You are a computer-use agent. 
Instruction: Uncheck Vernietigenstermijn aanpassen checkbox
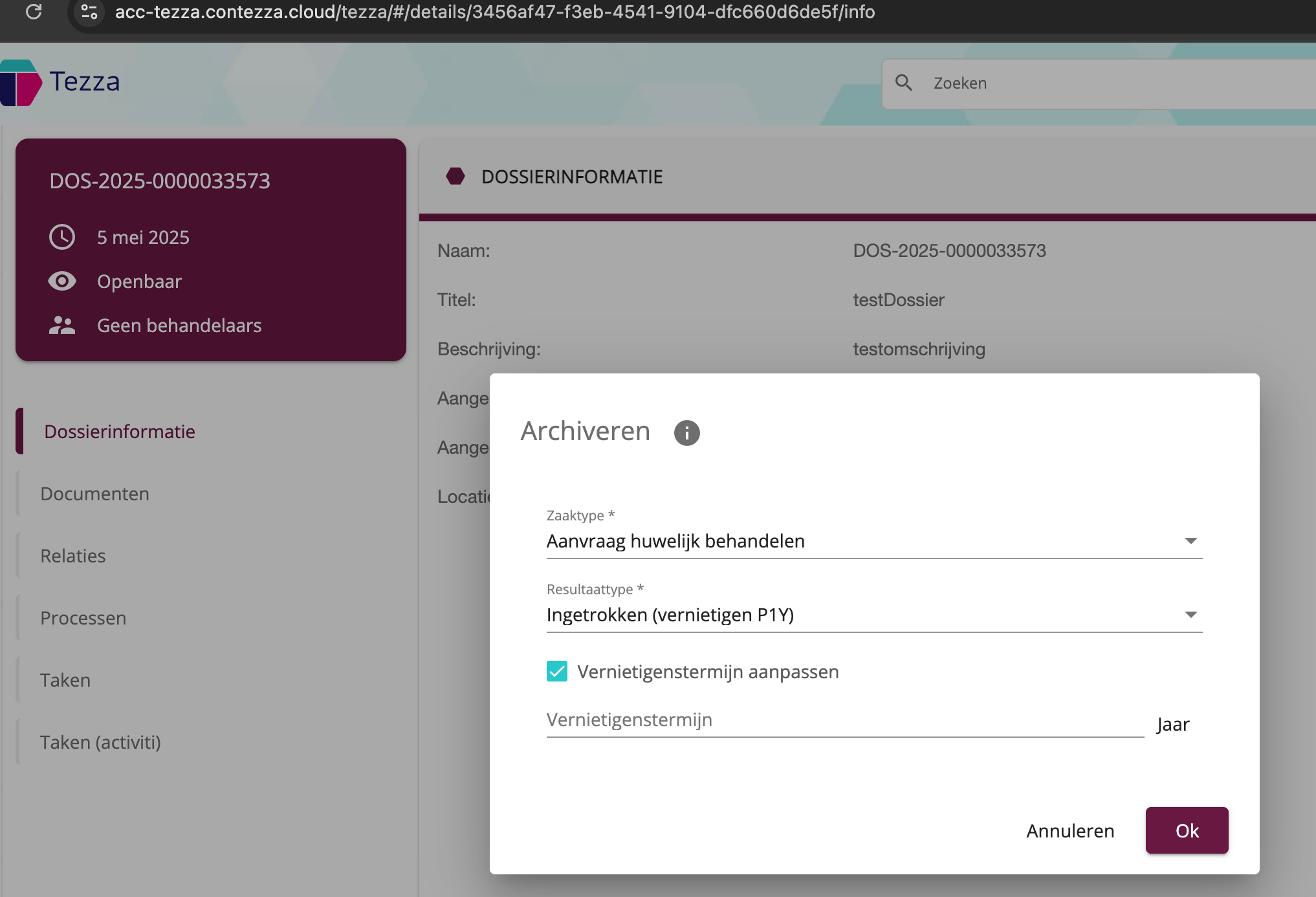pyautogui.click(x=557, y=672)
